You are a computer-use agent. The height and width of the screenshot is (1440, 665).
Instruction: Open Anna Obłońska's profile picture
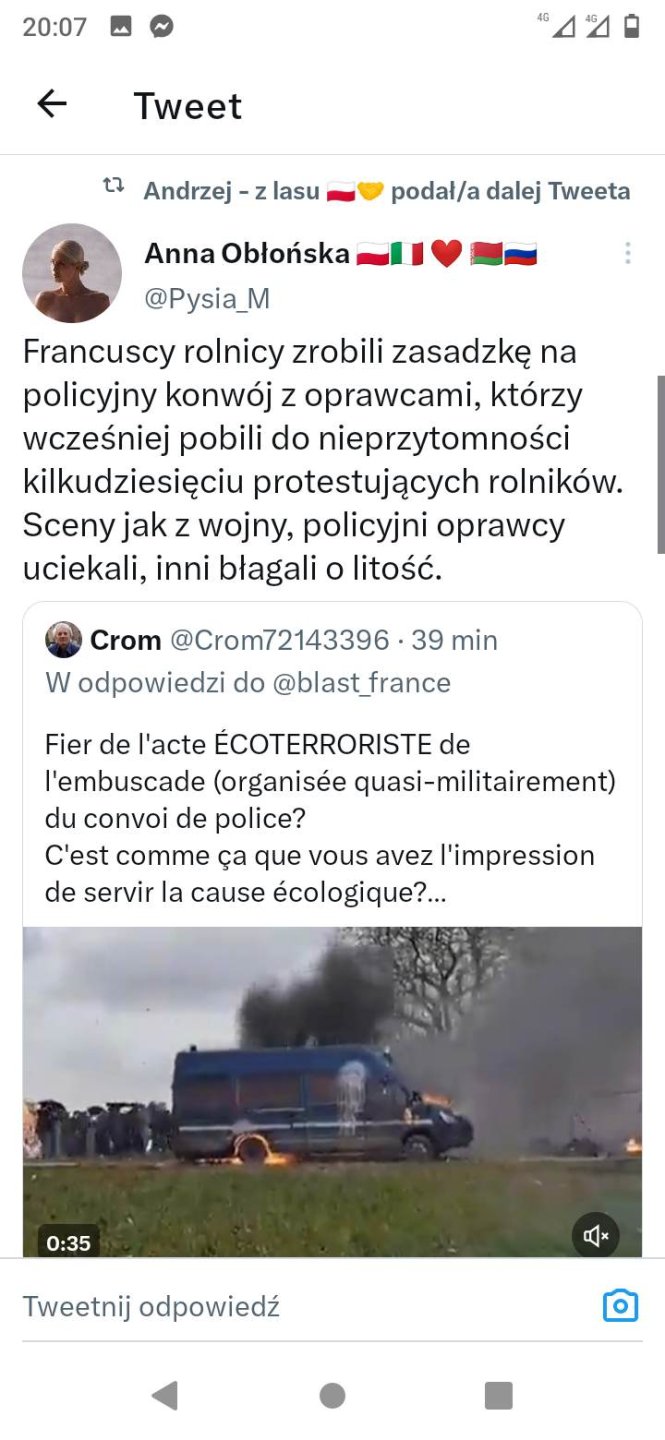coord(72,273)
